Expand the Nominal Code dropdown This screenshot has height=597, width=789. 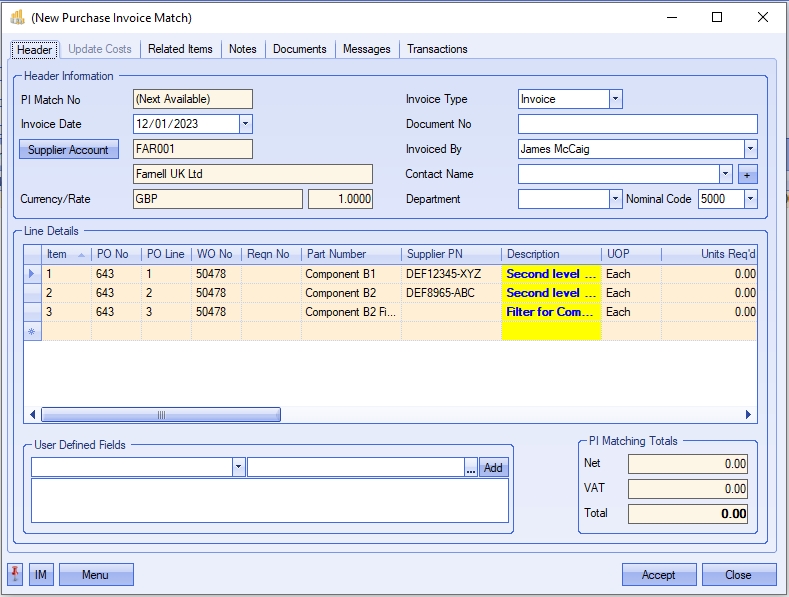coord(750,199)
